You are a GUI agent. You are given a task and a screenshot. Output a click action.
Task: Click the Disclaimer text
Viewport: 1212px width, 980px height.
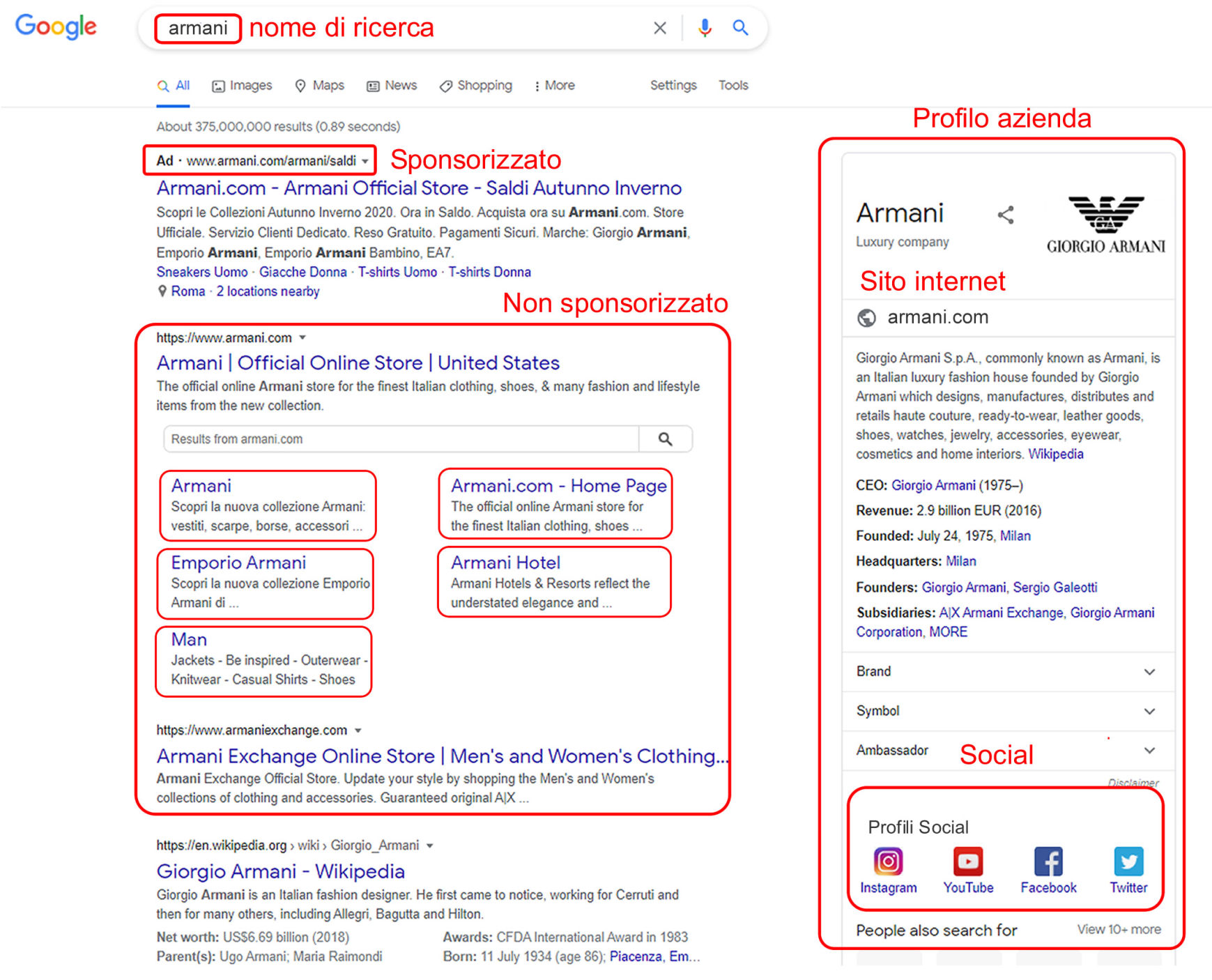point(1133,783)
